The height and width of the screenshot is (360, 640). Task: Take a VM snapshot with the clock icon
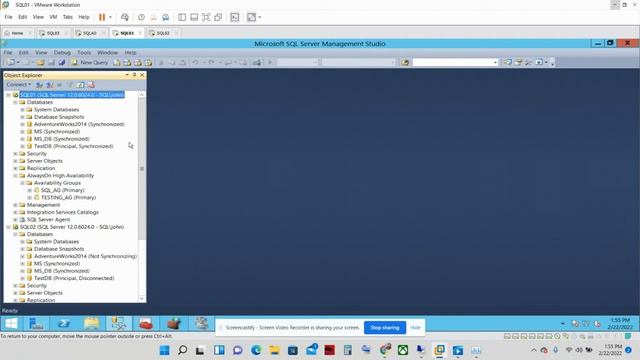(x=141, y=17)
